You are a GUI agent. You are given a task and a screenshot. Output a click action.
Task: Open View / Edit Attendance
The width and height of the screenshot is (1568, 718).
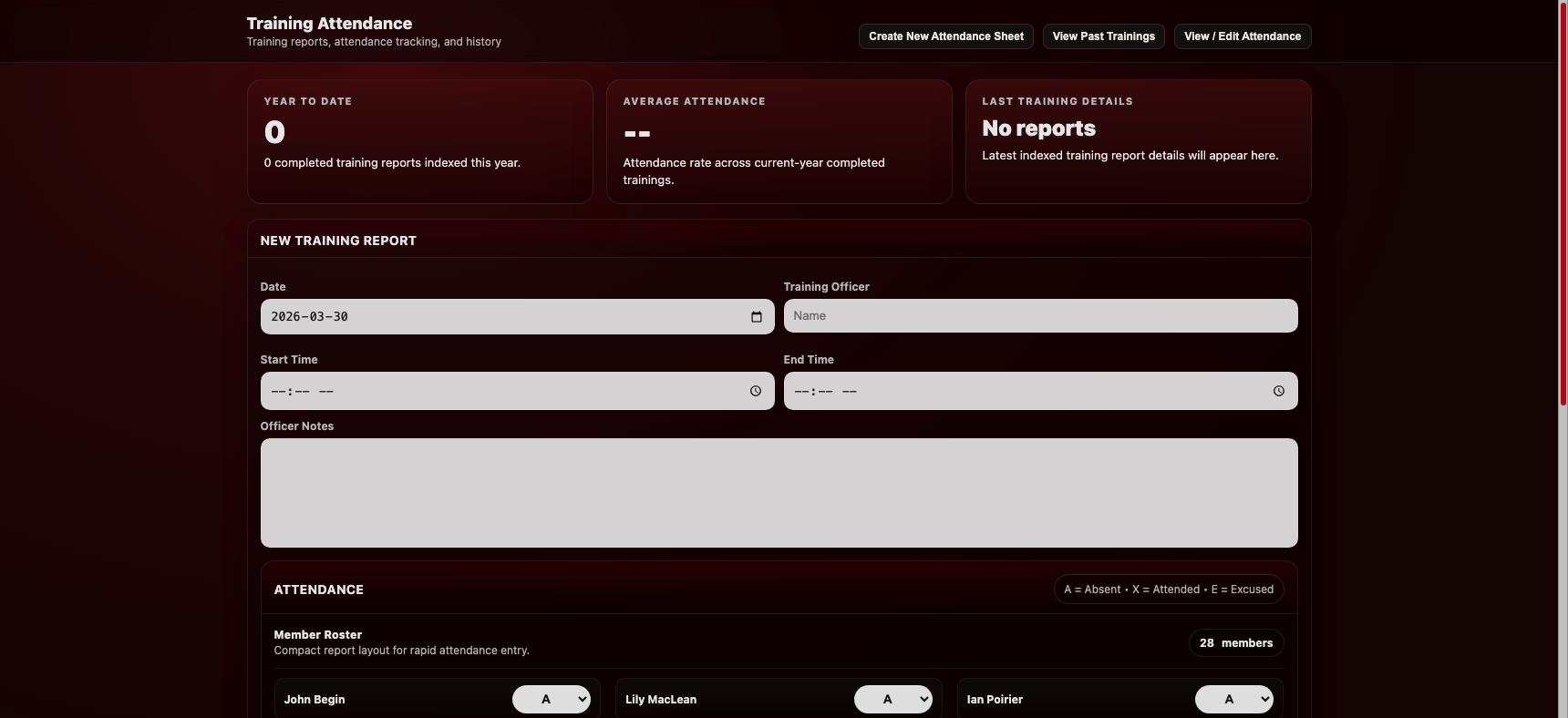(1242, 36)
